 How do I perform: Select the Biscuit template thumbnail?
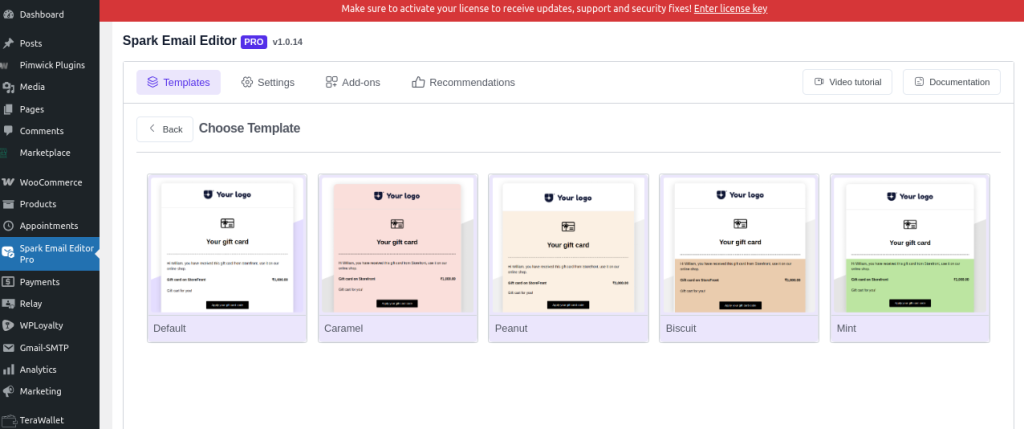739,244
